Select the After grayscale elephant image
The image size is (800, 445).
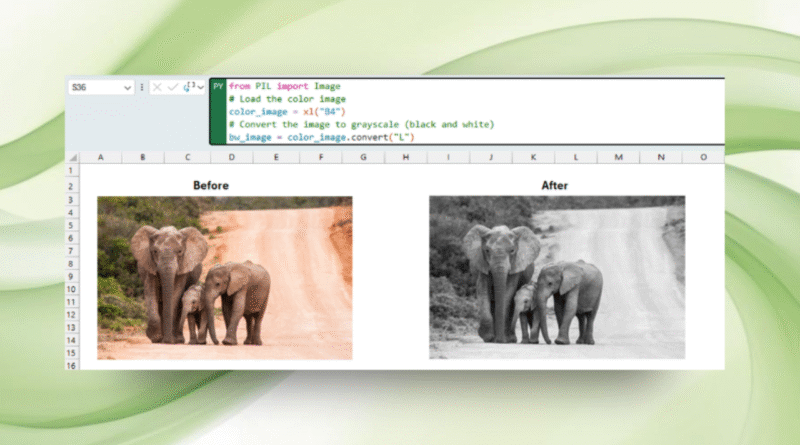click(557, 277)
